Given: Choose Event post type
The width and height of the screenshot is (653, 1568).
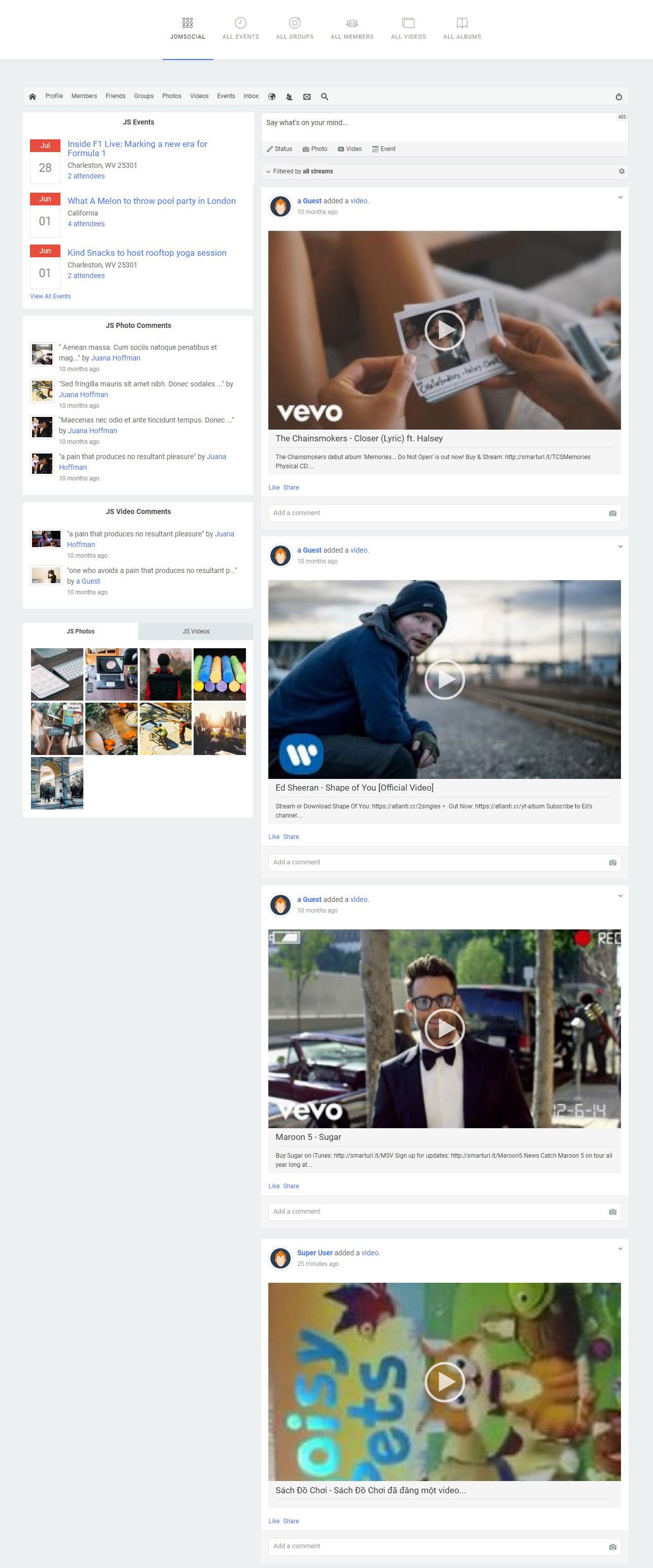Looking at the screenshot, I should pos(383,148).
